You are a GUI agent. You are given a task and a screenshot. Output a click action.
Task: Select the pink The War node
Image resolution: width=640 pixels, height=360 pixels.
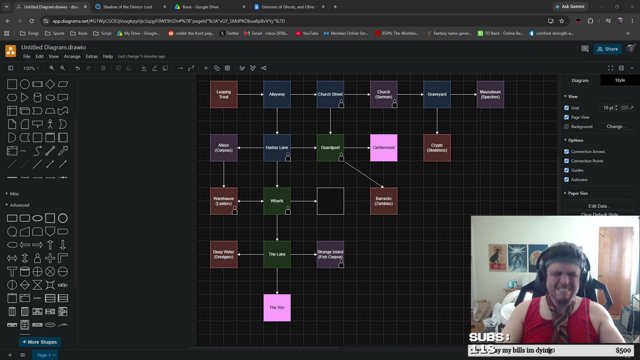pyautogui.click(x=277, y=307)
